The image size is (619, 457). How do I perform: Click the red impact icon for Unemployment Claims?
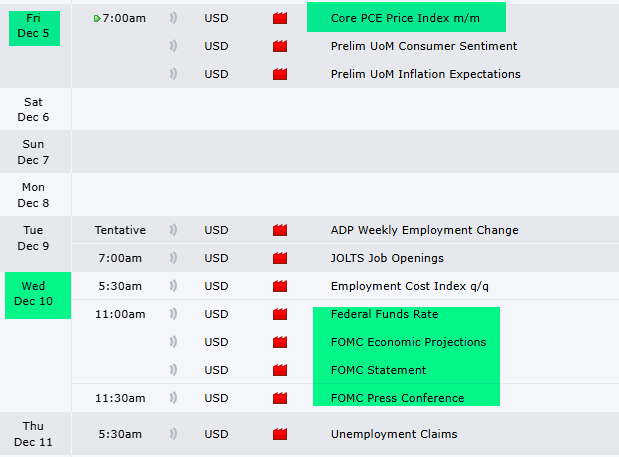pyautogui.click(x=280, y=434)
